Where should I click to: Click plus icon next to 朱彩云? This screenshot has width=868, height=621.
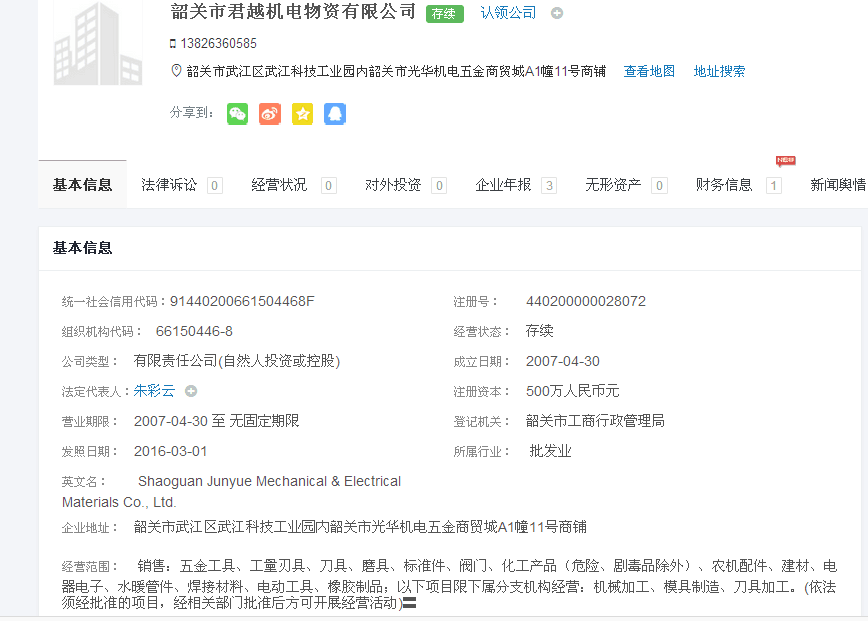coord(191,391)
